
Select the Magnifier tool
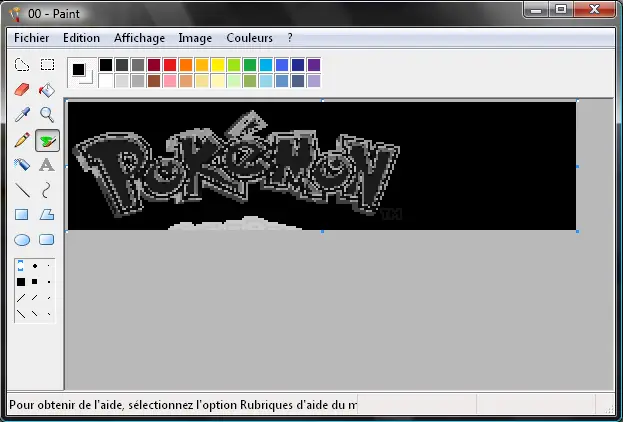[47, 115]
